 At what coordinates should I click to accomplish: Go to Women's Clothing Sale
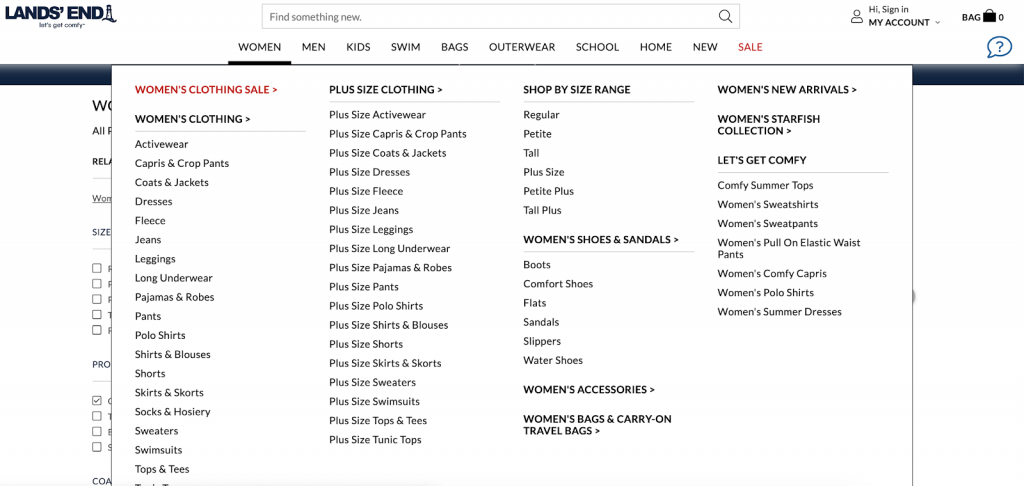[x=206, y=89]
